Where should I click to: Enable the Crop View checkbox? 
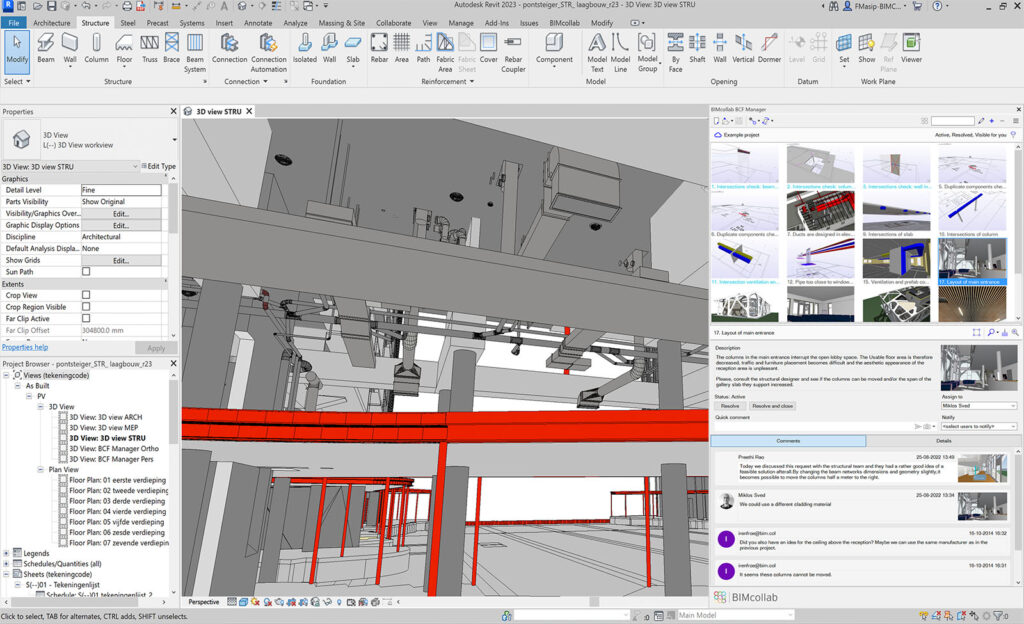tap(86, 295)
